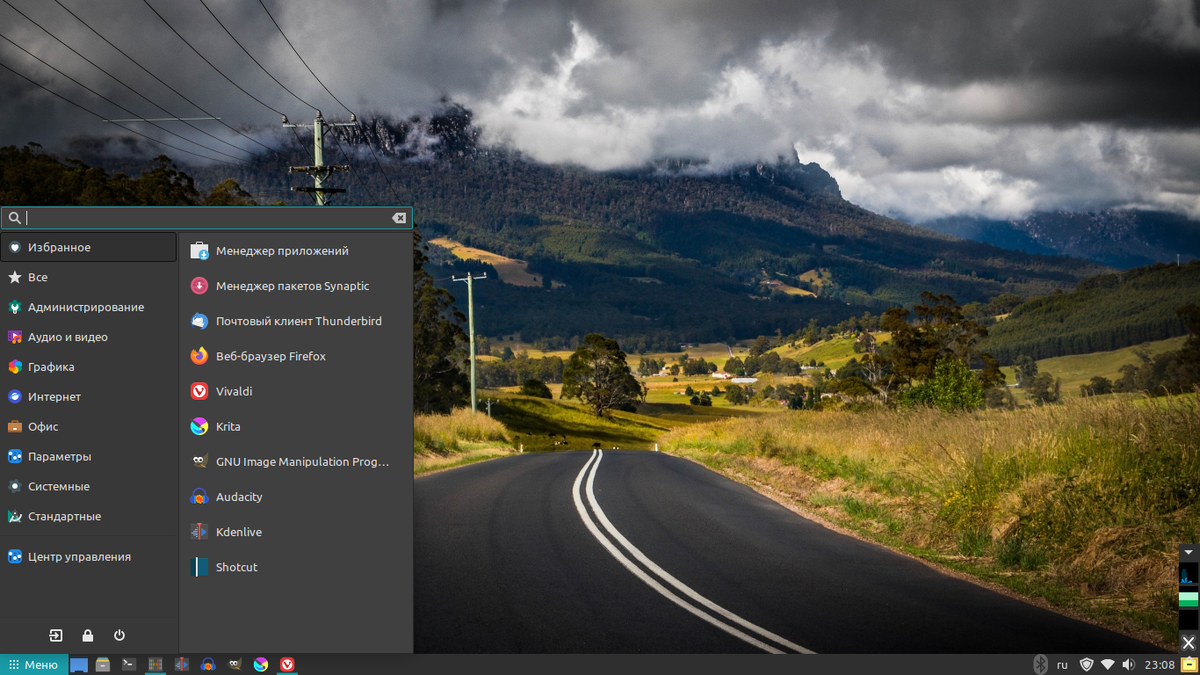Open Менеджер приложений from favorites

coord(296,251)
